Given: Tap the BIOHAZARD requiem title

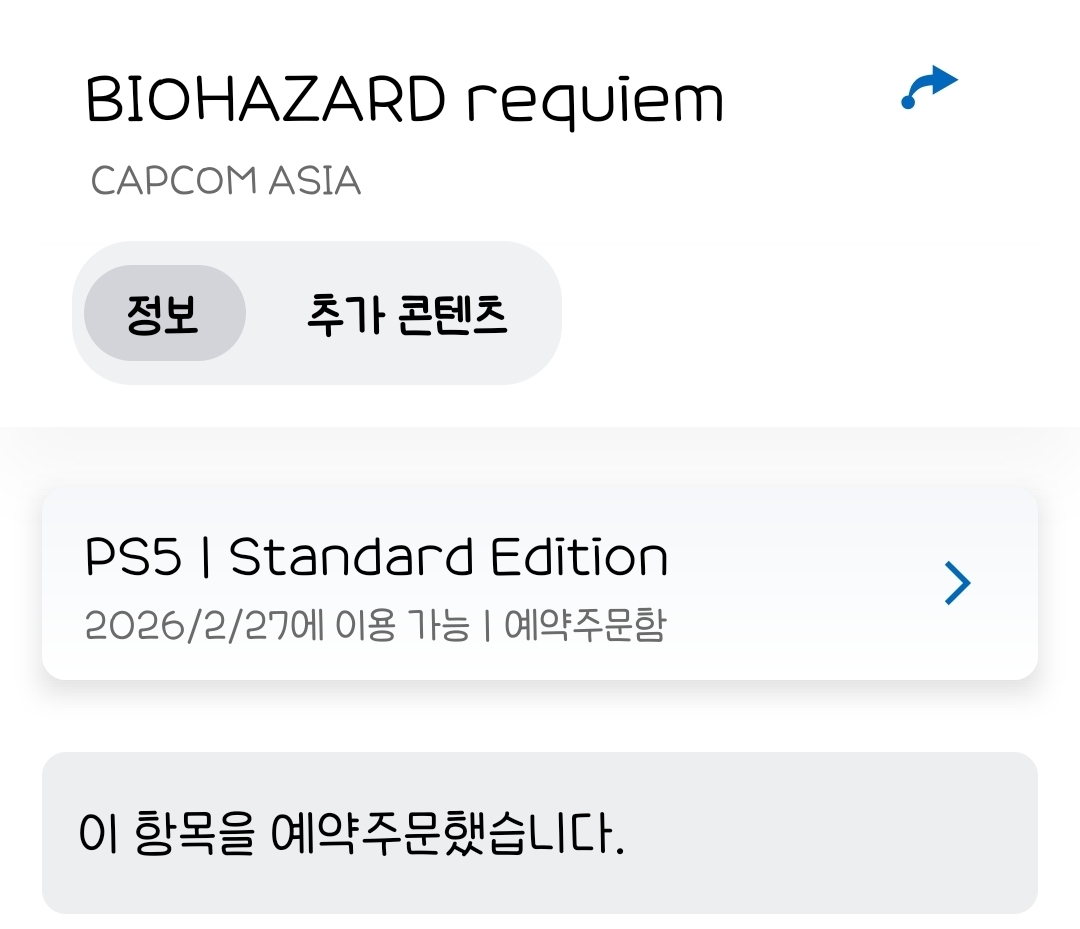Looking at the screenshot, I should tap(404, 100).
